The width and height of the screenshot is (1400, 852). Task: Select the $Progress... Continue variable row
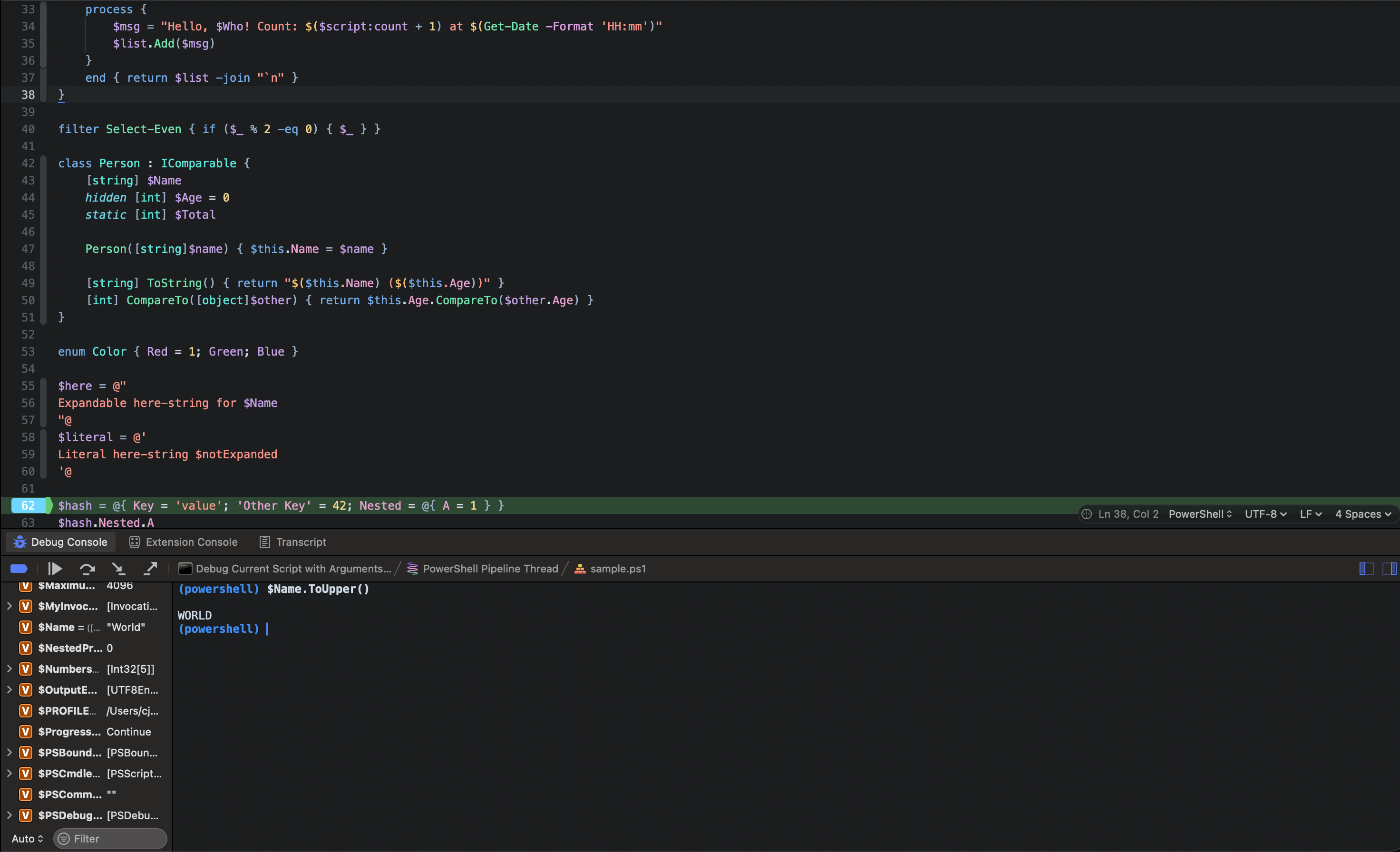87,732
